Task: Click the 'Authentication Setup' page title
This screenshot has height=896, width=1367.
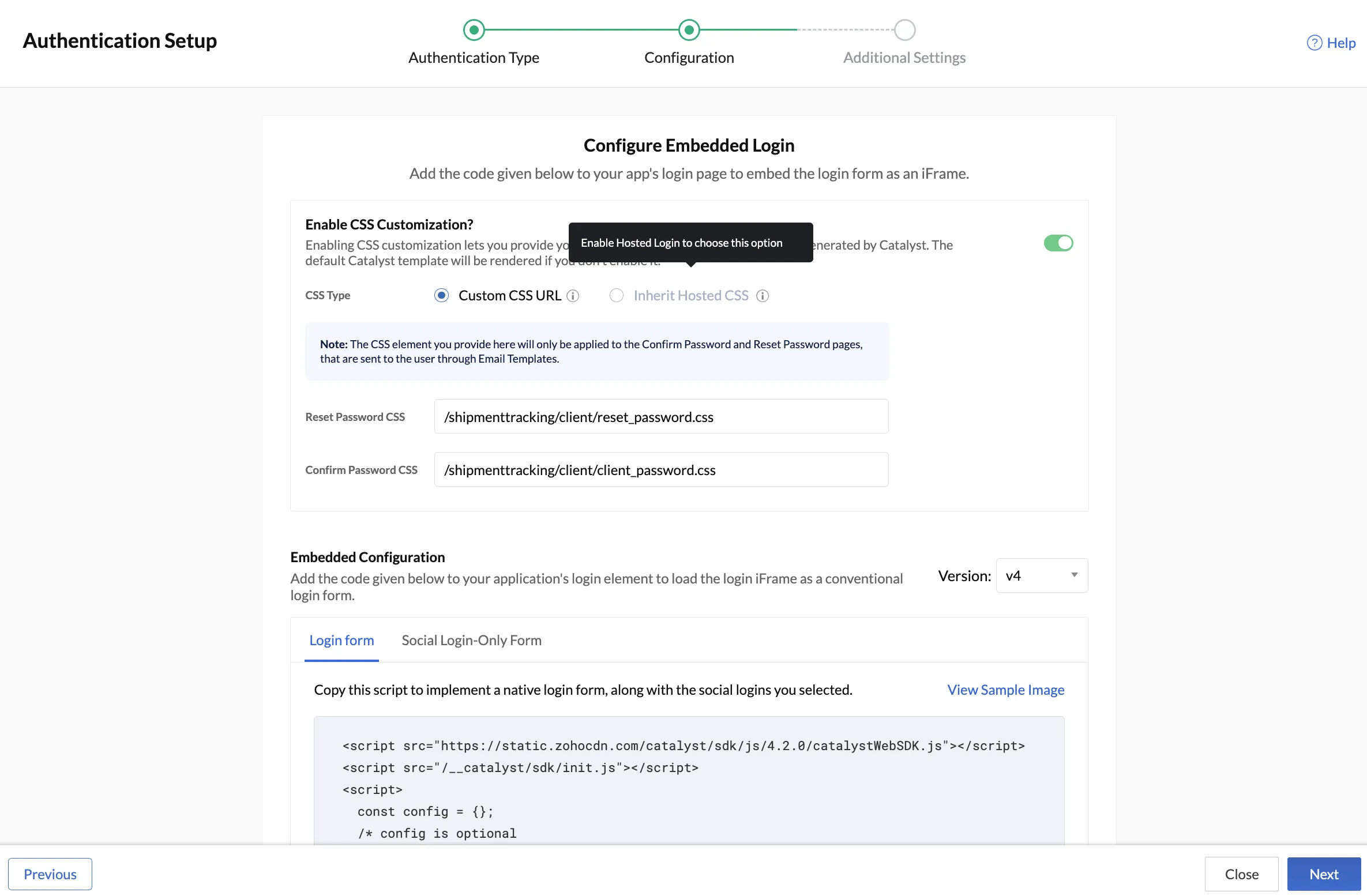Action: pyautogui.click(x=119, y=40)
